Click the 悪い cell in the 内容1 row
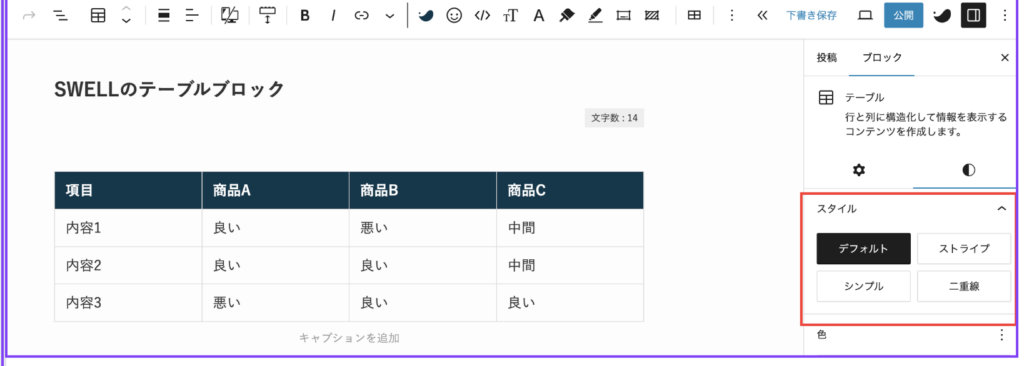This screenshot has width=1024, height=366. tap(423, 228)
